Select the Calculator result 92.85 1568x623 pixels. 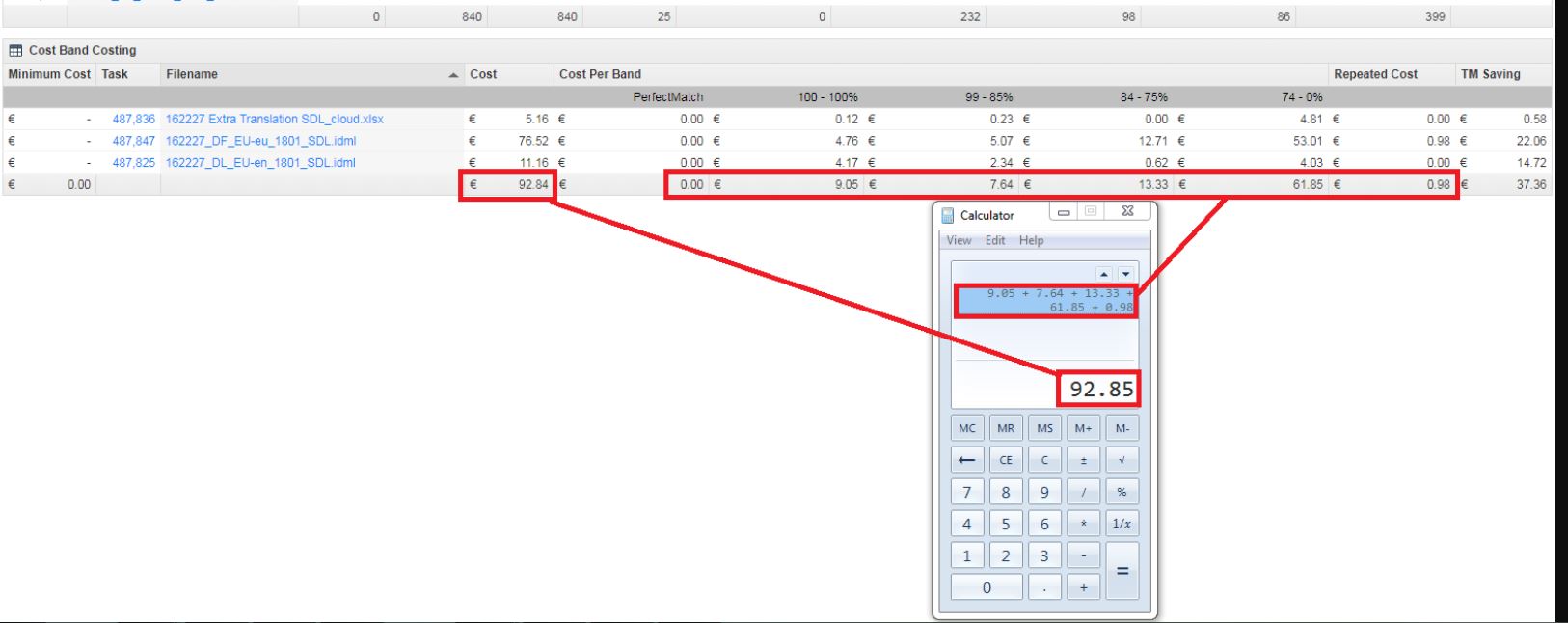(x=1101, y=389)
